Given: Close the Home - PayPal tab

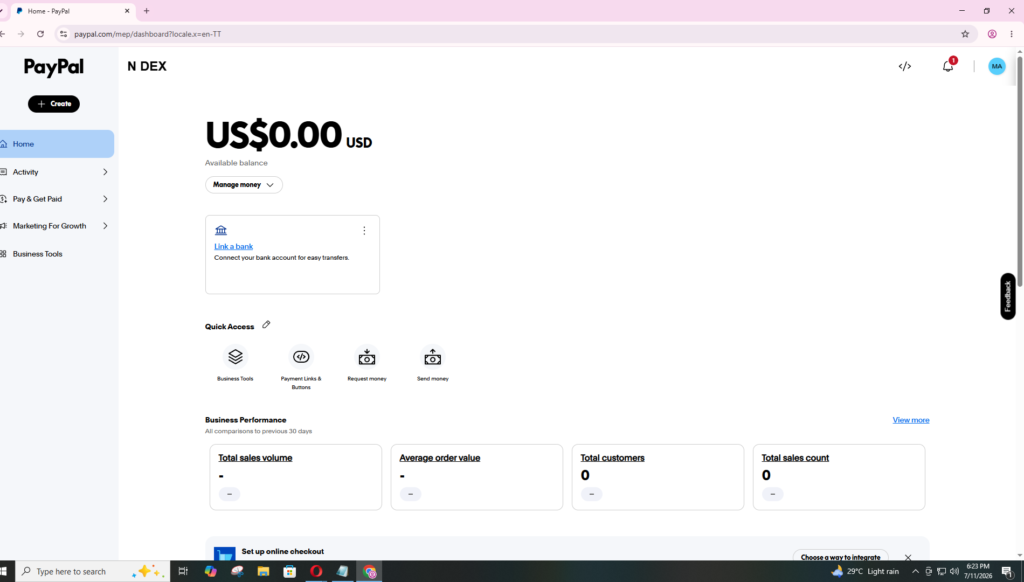Looking at the screenshot, I should click(x=127, y=11).
